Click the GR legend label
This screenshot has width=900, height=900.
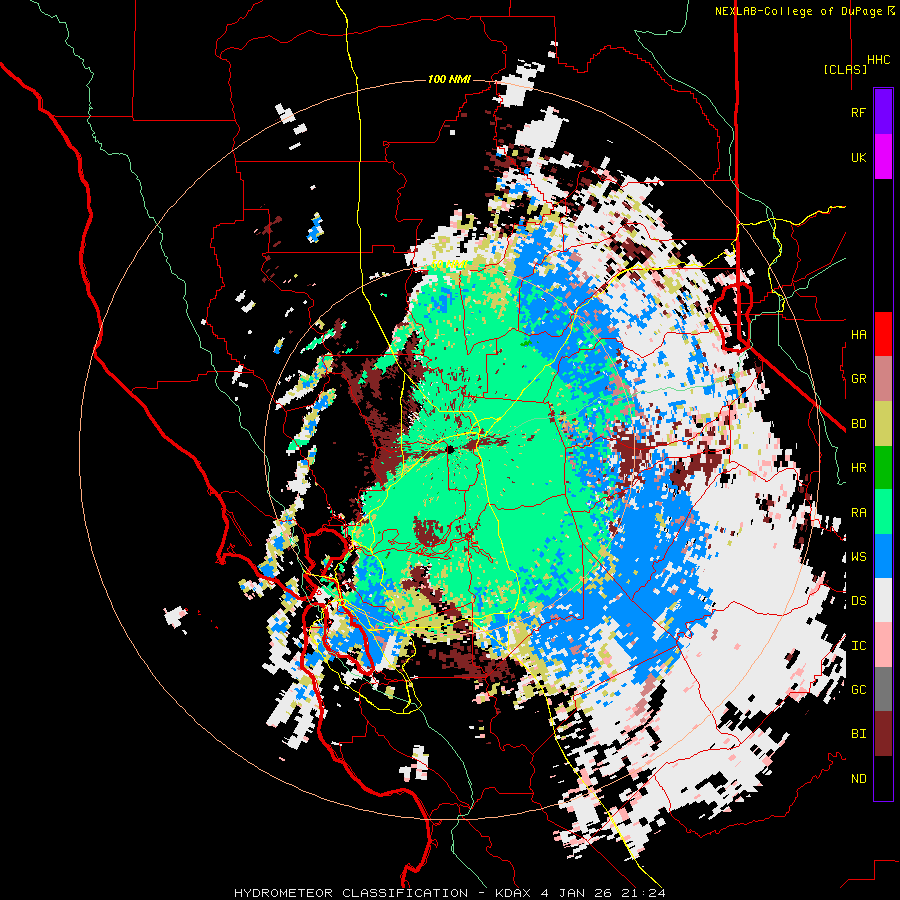click(x=858, y=379)
